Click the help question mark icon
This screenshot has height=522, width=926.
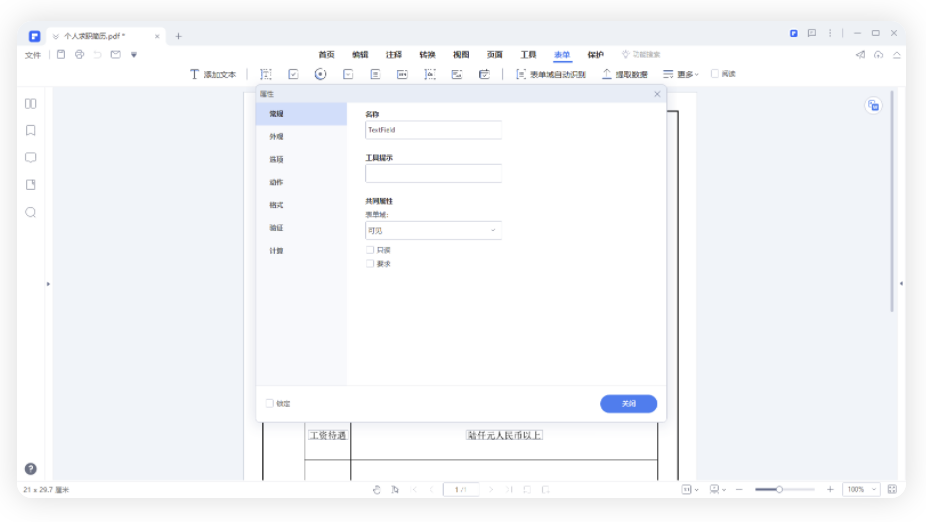(x=31, y=469)
